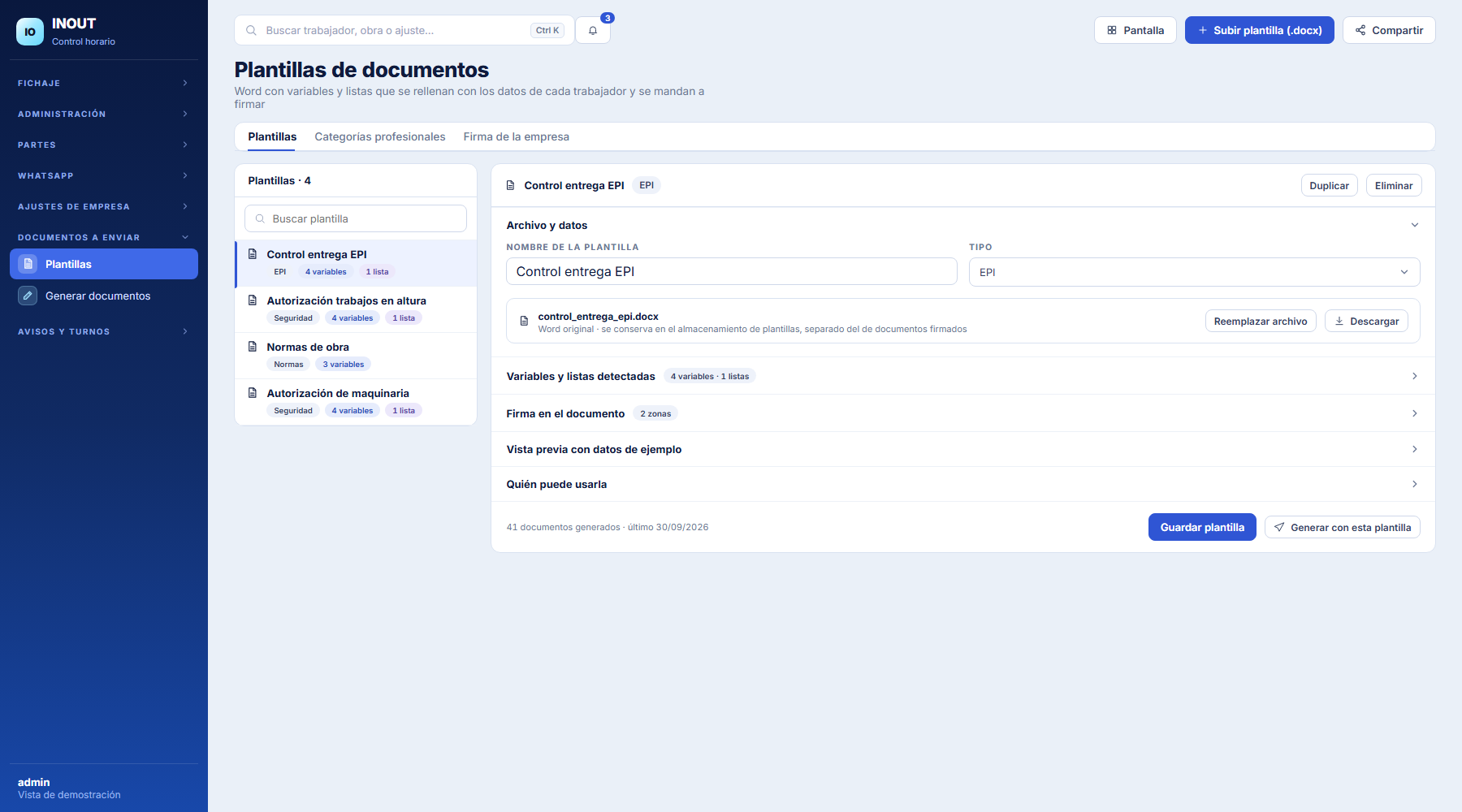1462x812 pixels.
Task: Collapse the DOCUMENTOS A ENVIAR section
Action: coord(104,237)
